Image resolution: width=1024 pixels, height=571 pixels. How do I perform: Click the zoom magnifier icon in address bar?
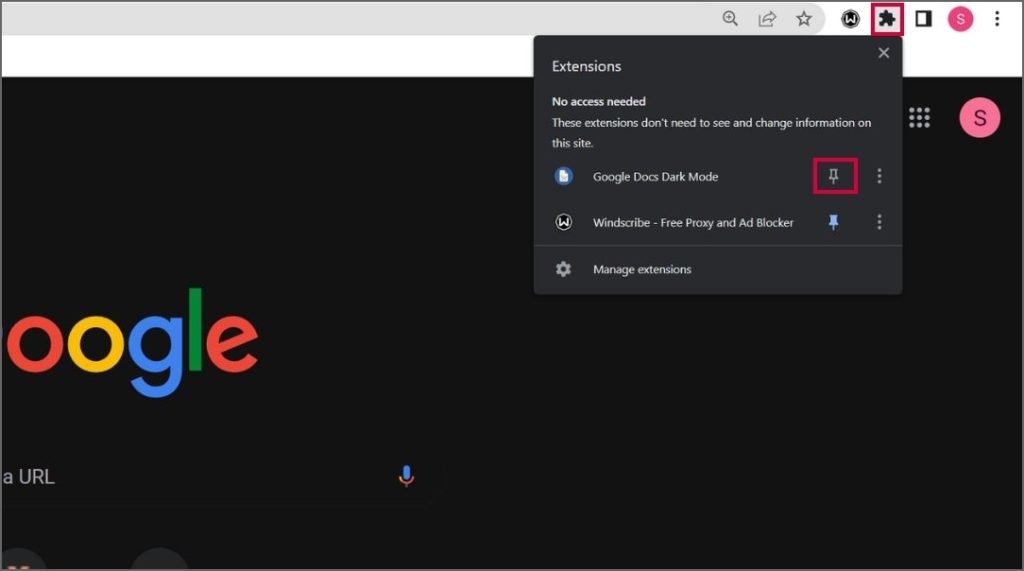click(x=730, y=19)
